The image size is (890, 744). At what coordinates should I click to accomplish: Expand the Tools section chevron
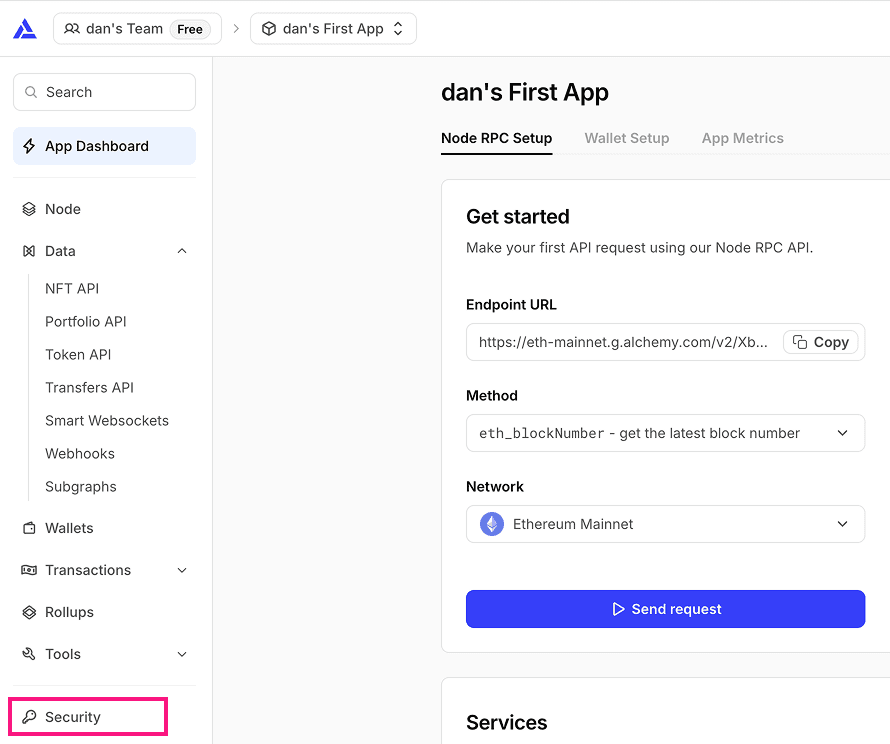182,654
